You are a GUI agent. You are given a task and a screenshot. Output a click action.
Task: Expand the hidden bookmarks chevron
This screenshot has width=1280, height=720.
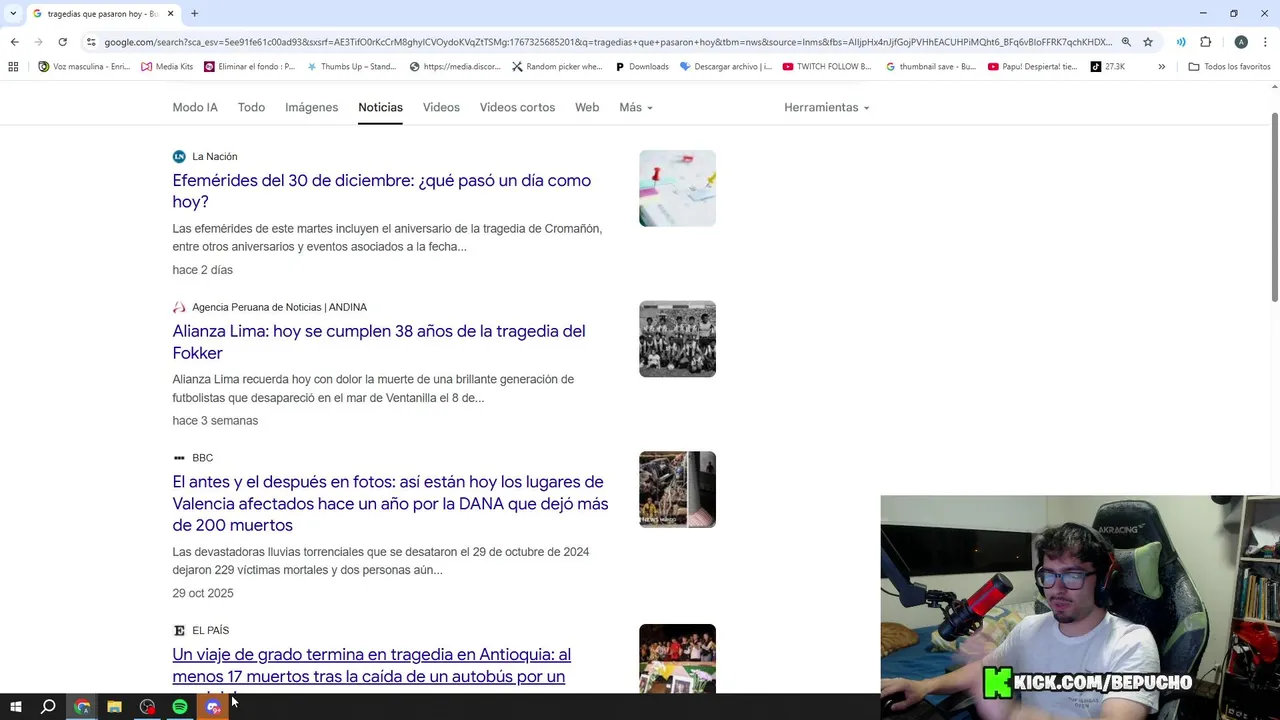coord(1161,67)
